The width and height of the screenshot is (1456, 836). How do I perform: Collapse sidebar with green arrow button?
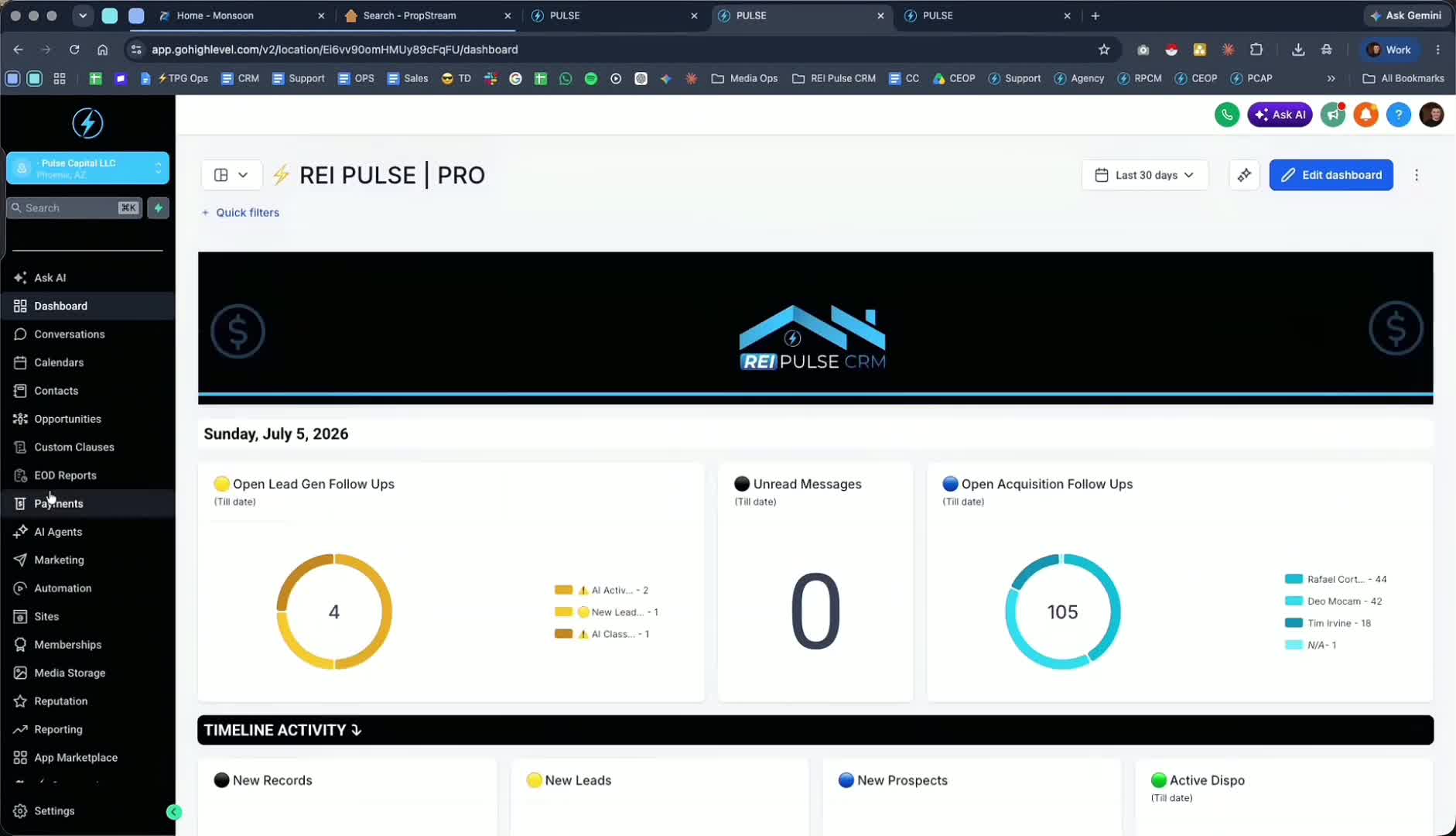(174, 811)
